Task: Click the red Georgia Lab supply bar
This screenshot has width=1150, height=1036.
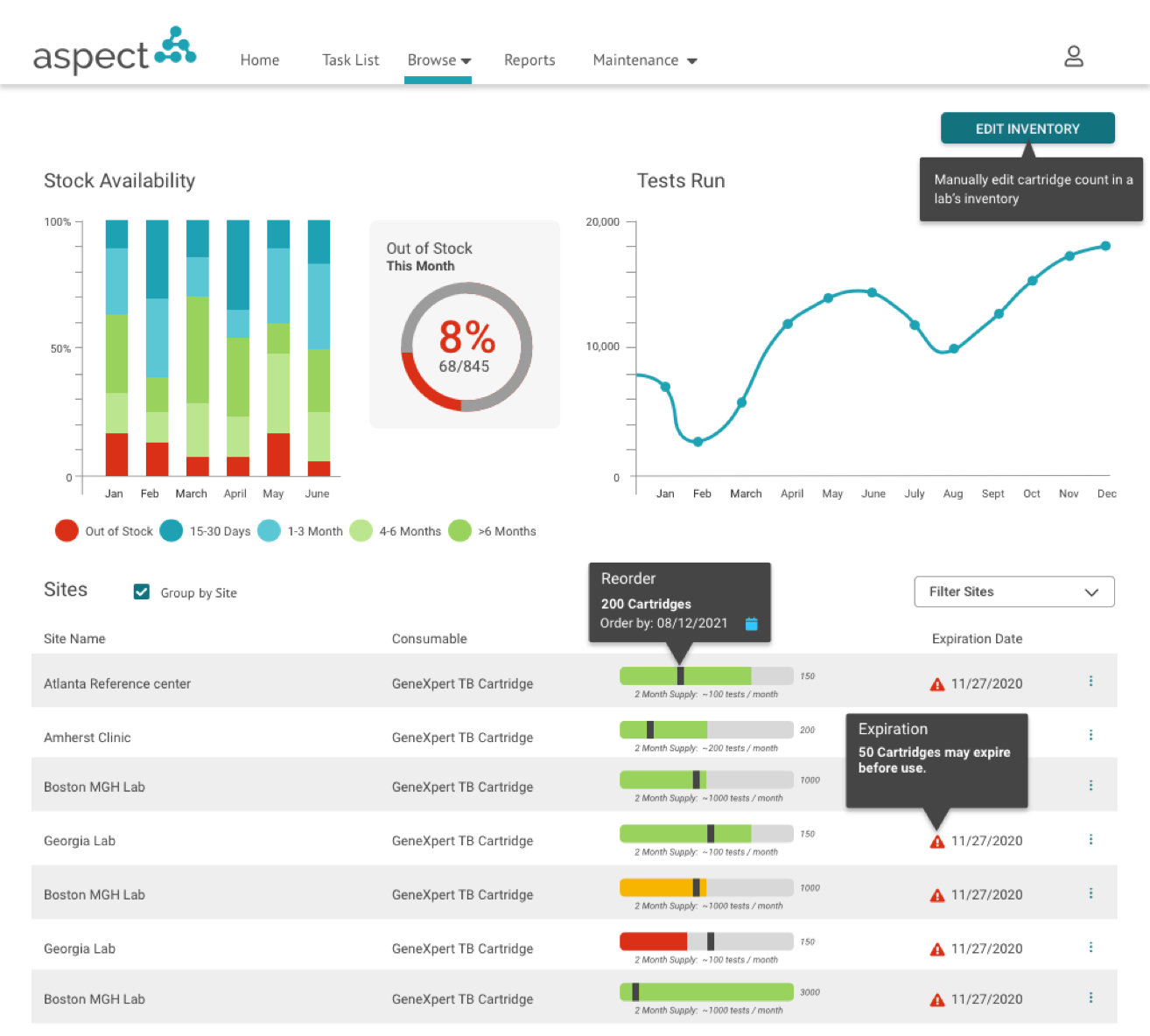Action: pos(706,941)
